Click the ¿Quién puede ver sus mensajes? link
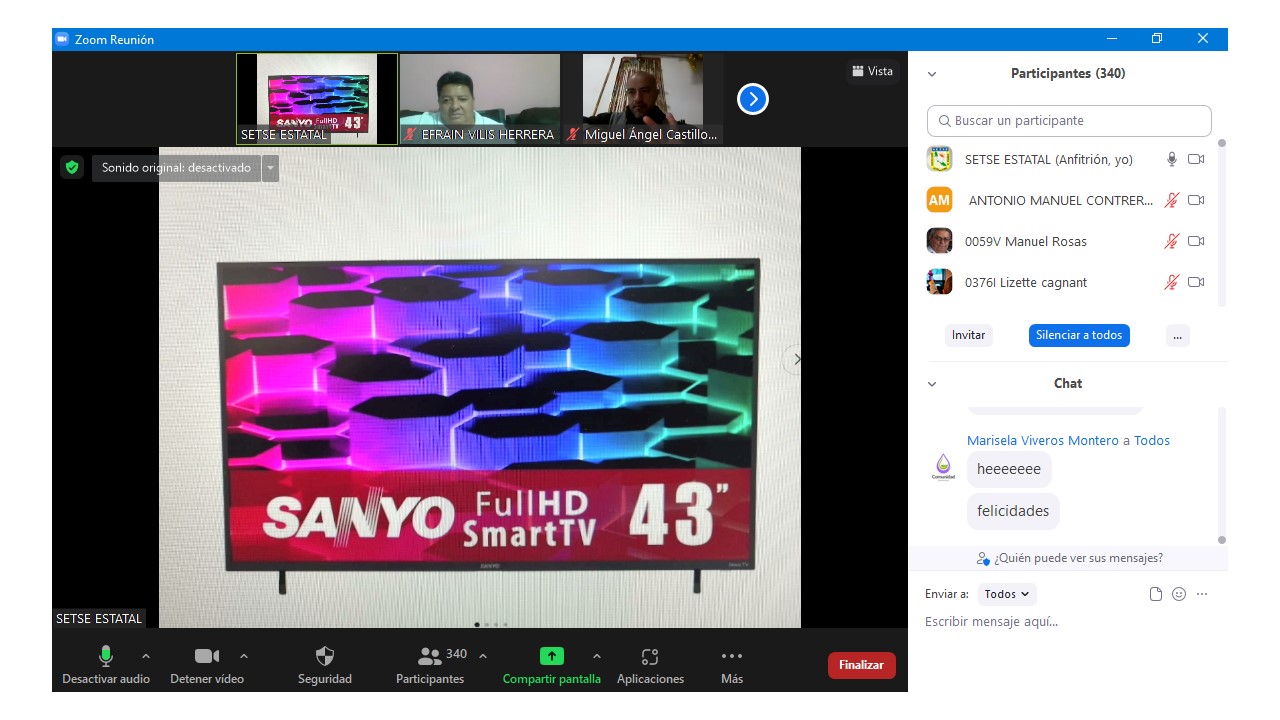 coord(1069,558)
